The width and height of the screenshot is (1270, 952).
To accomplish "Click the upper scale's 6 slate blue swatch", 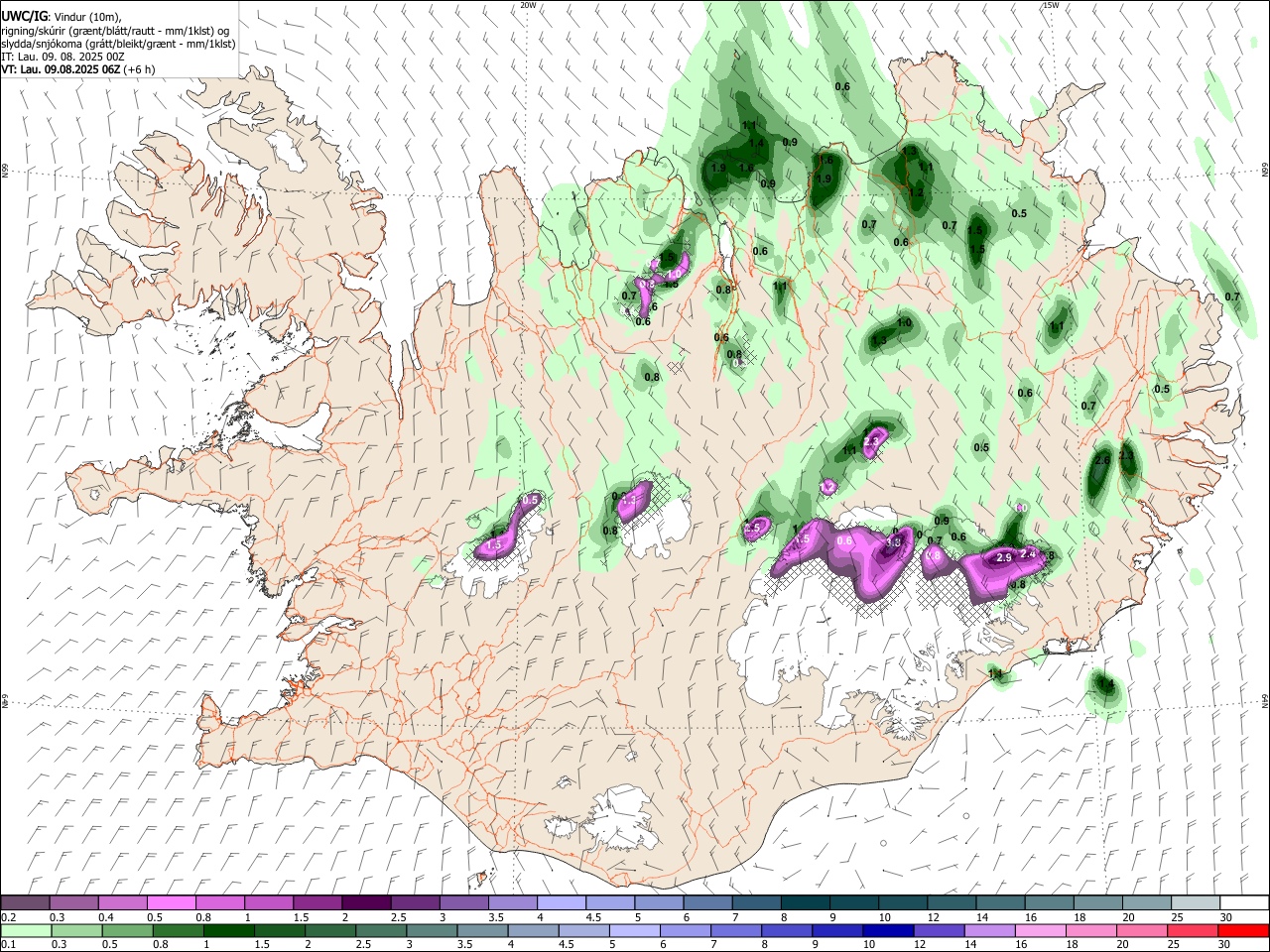I will [x=706, y=903].
